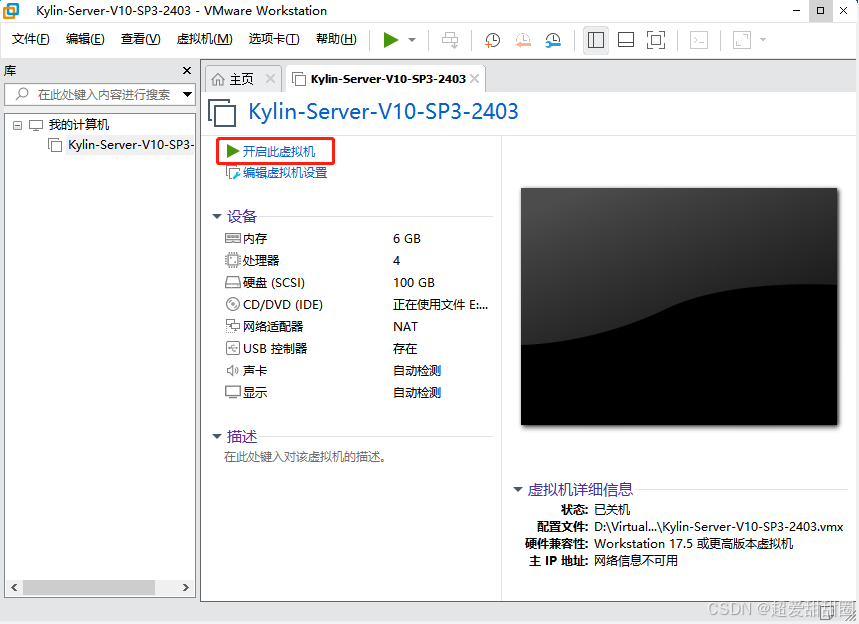Screen dimensions: 859x624
Task: Click the library scrollbar right arrow
Action: tap(186, 587)
